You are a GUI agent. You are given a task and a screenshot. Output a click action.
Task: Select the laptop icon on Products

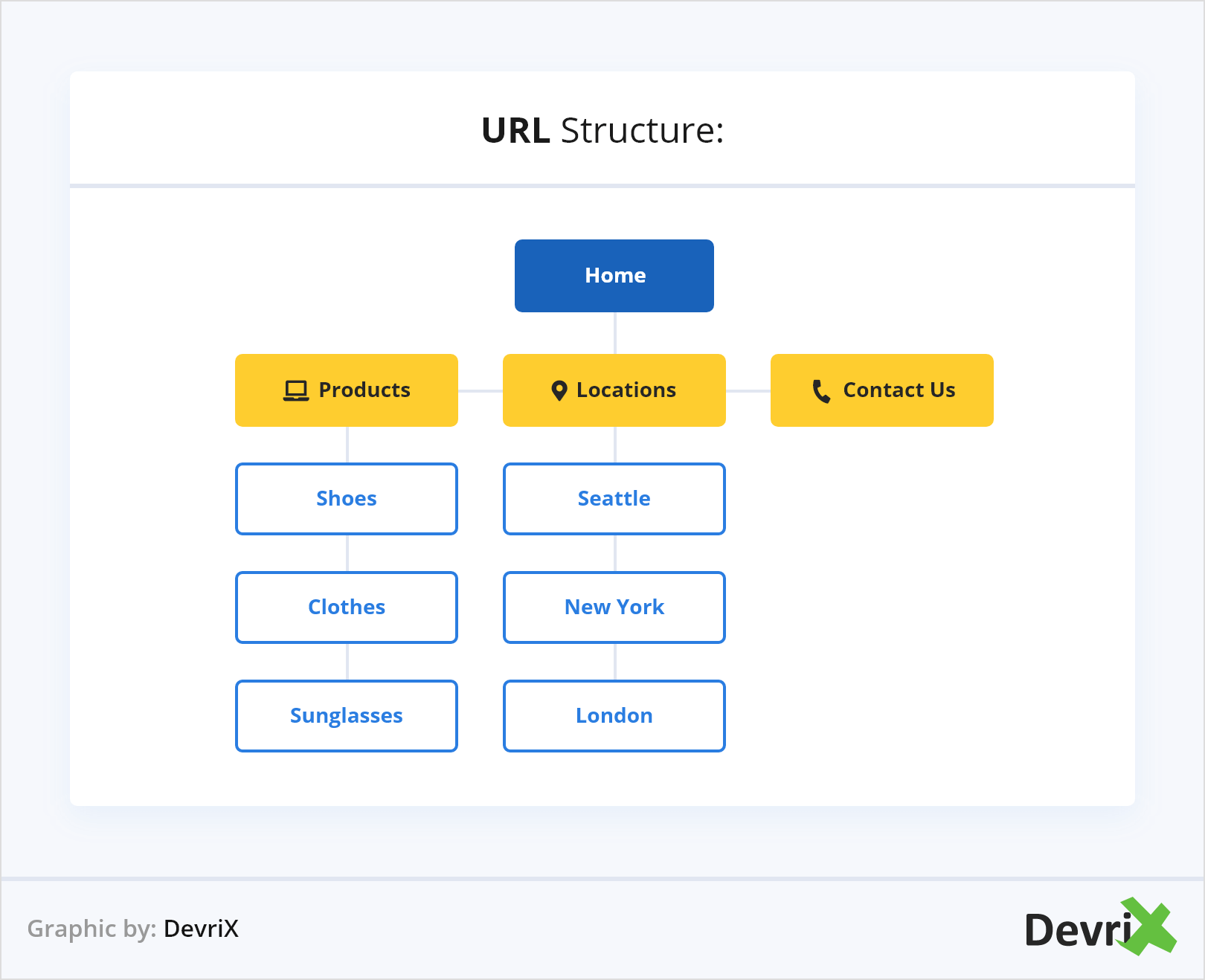click(x=295, y=390)
